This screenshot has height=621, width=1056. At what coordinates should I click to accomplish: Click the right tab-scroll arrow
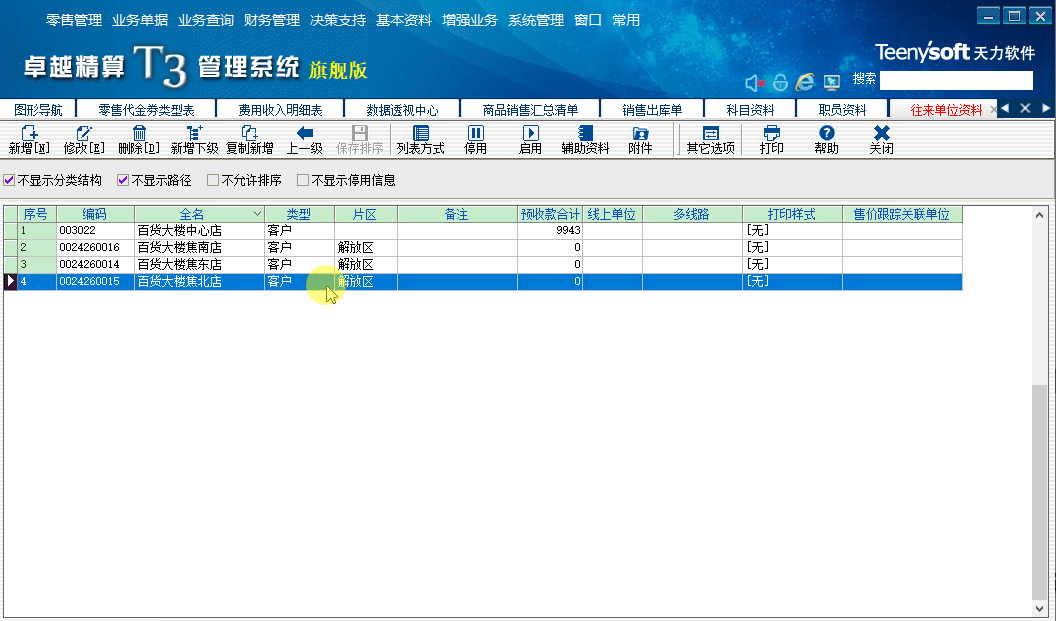1044,108
